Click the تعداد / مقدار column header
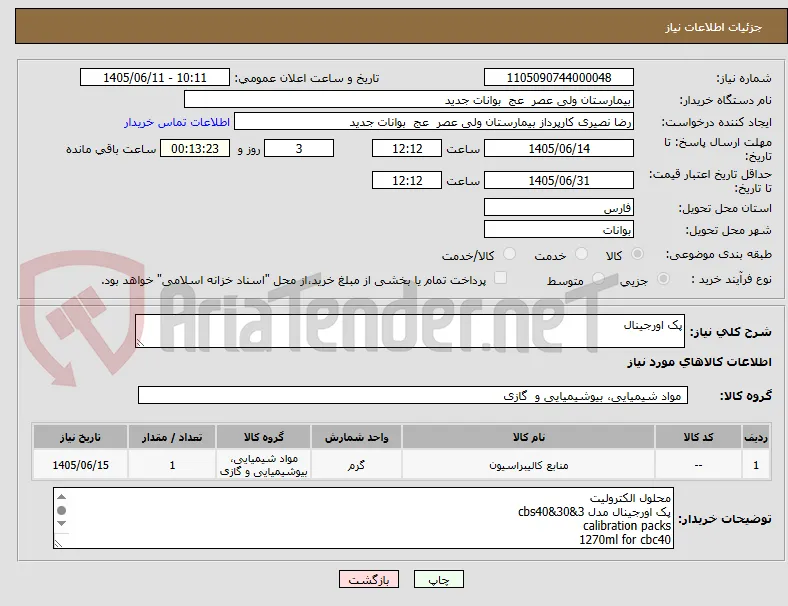788x606 pixels. tap(172, 437)
